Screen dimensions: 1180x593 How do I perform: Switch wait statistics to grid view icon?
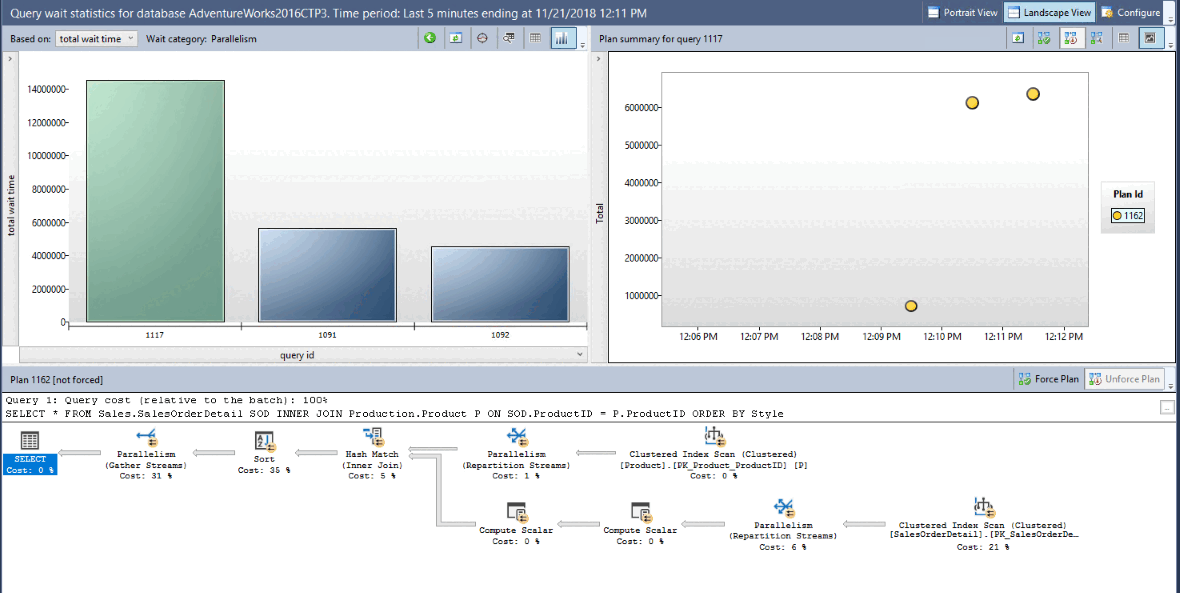click(x=535, y=38)
